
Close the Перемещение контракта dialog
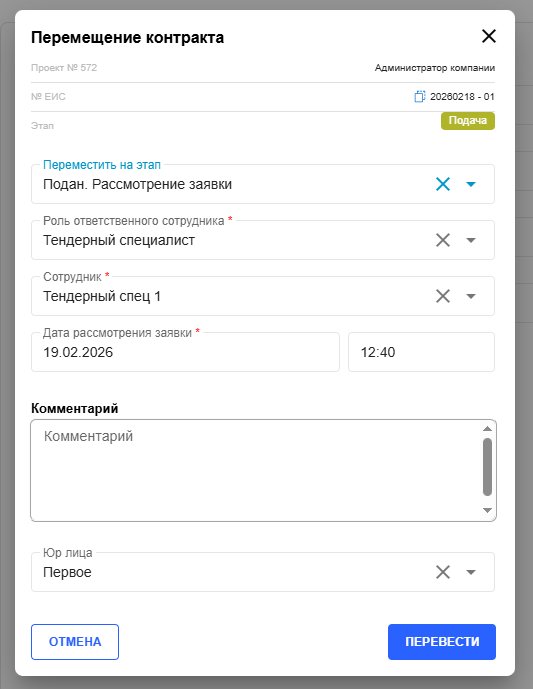point(489,36)
